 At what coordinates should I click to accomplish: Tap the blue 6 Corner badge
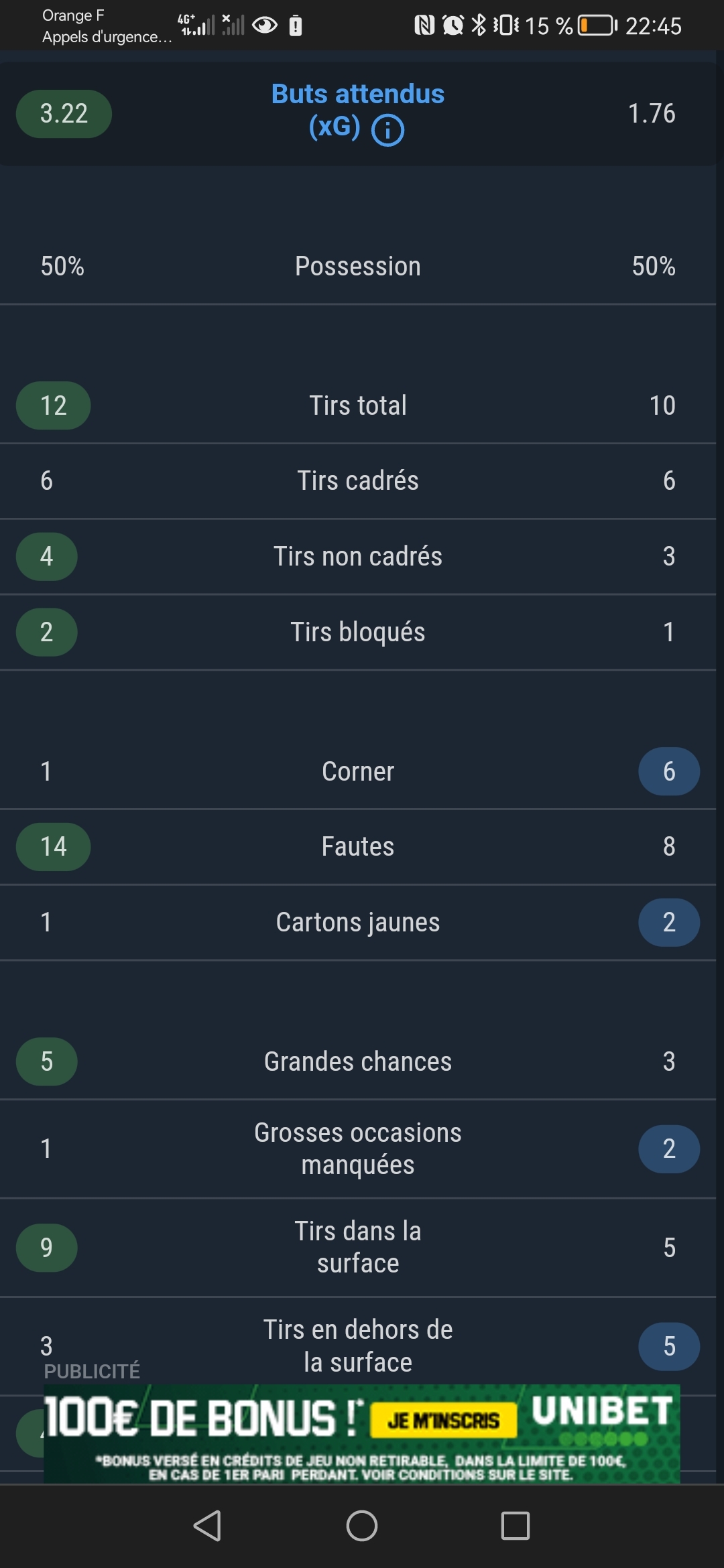tap(668, 771)
